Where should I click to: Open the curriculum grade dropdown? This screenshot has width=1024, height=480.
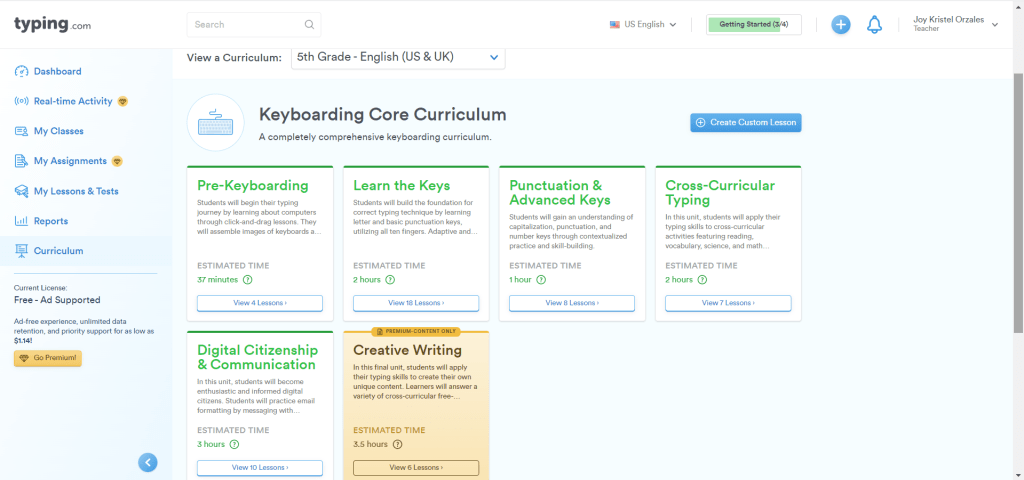[398, 57]
